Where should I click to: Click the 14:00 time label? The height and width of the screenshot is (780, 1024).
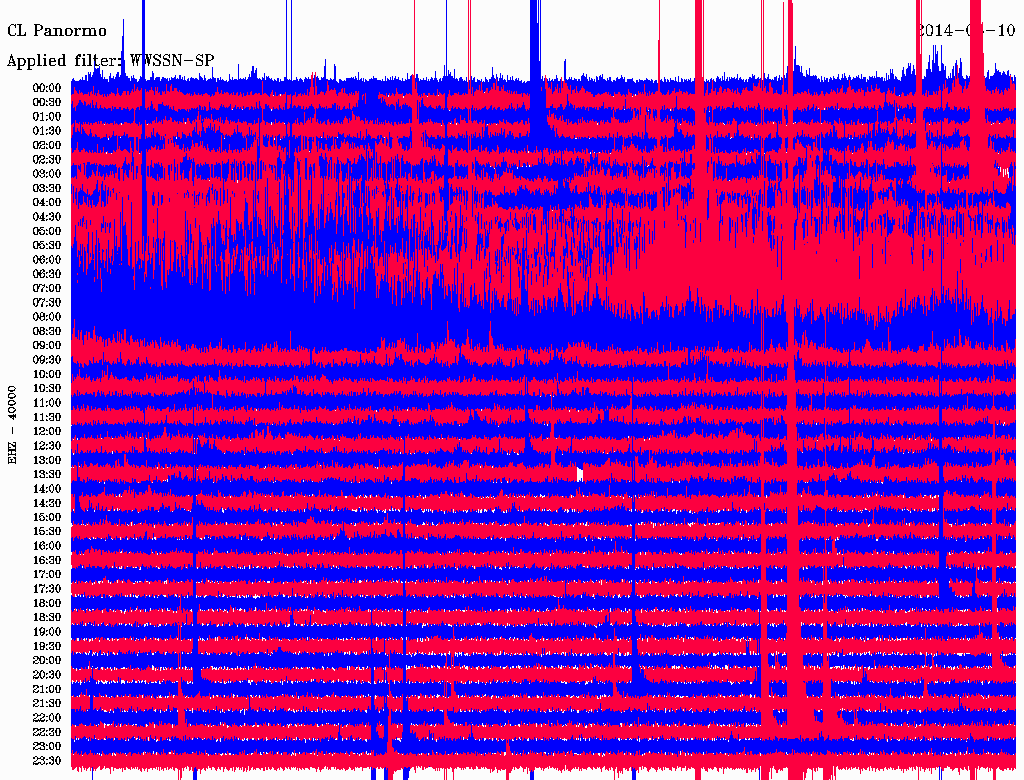[47, 489]
